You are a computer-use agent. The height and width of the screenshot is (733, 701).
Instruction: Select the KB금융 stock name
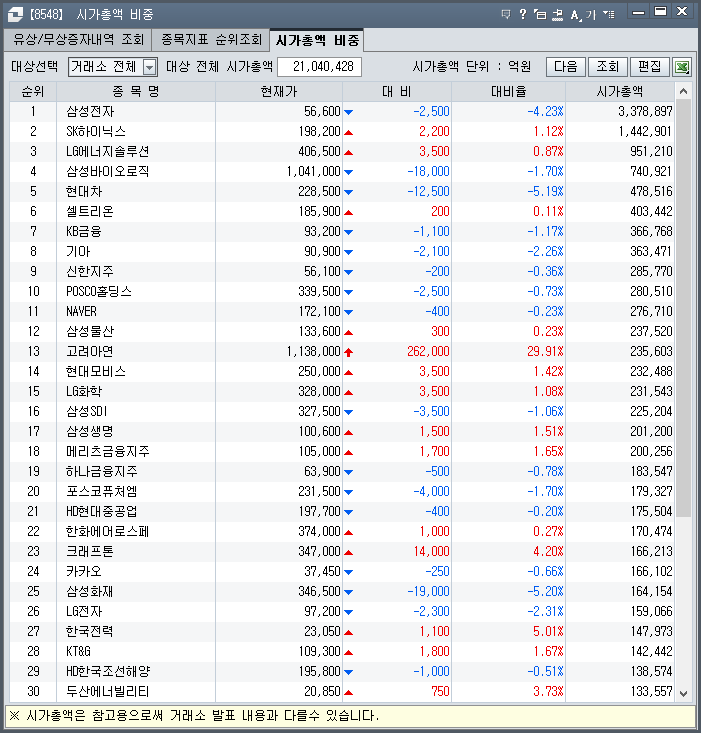point(84,232)
